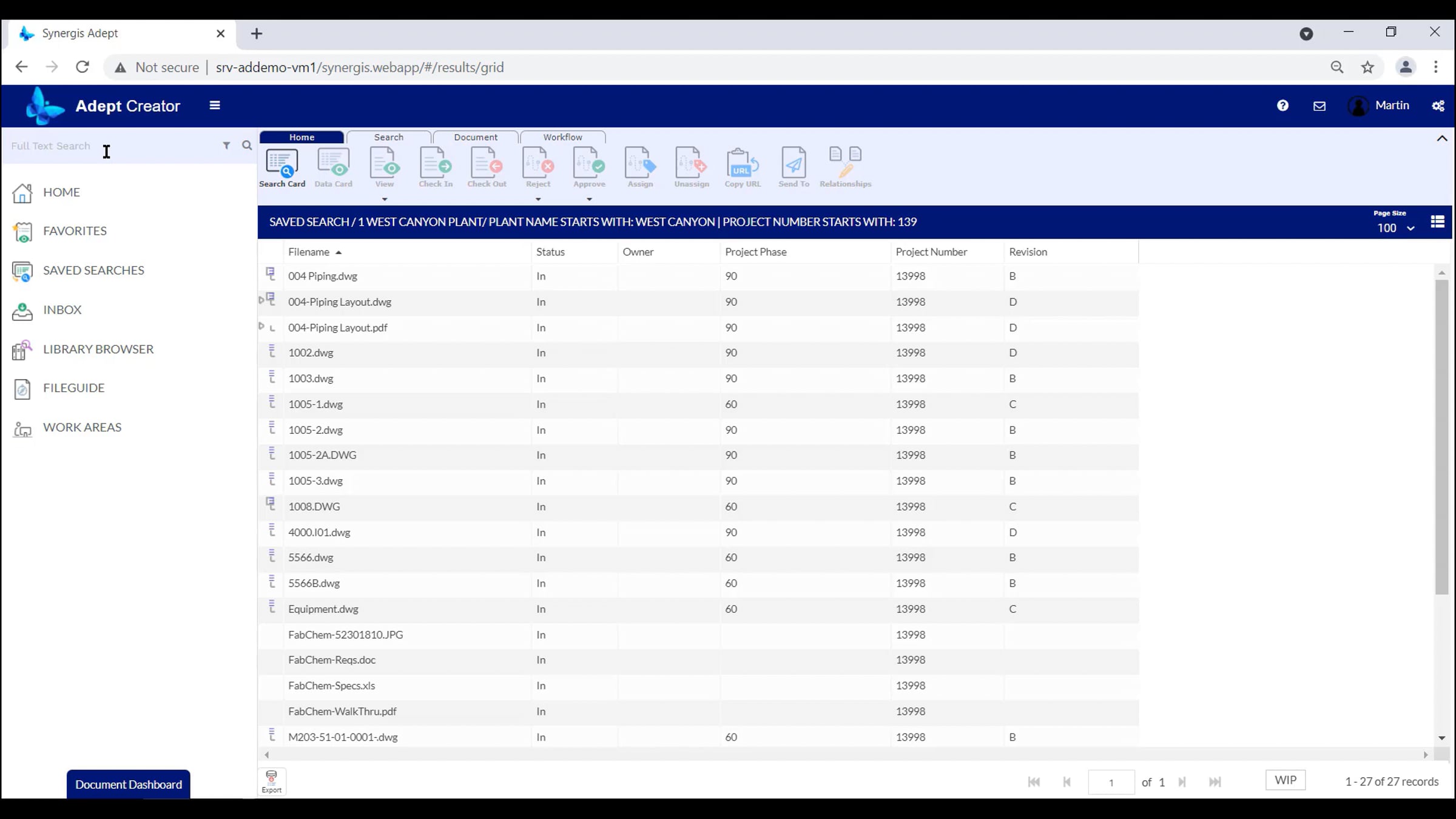Screen dimensions: 1456x819
Task: Go to the last results page
Action: click(1215, 782)
